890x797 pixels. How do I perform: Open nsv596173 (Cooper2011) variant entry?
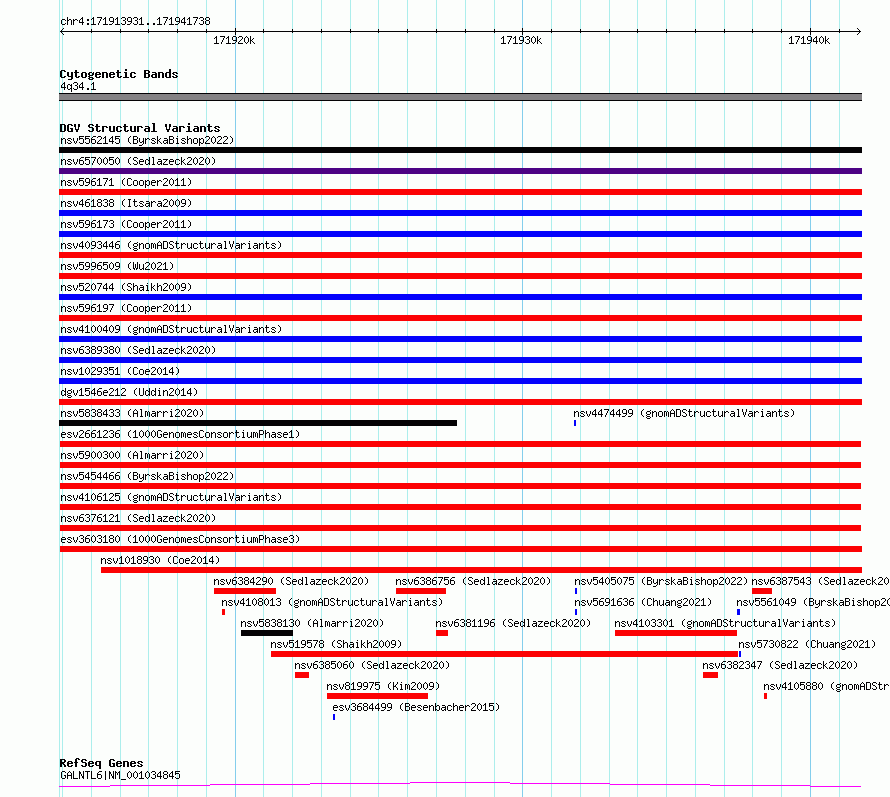click(x=126, y=224)
